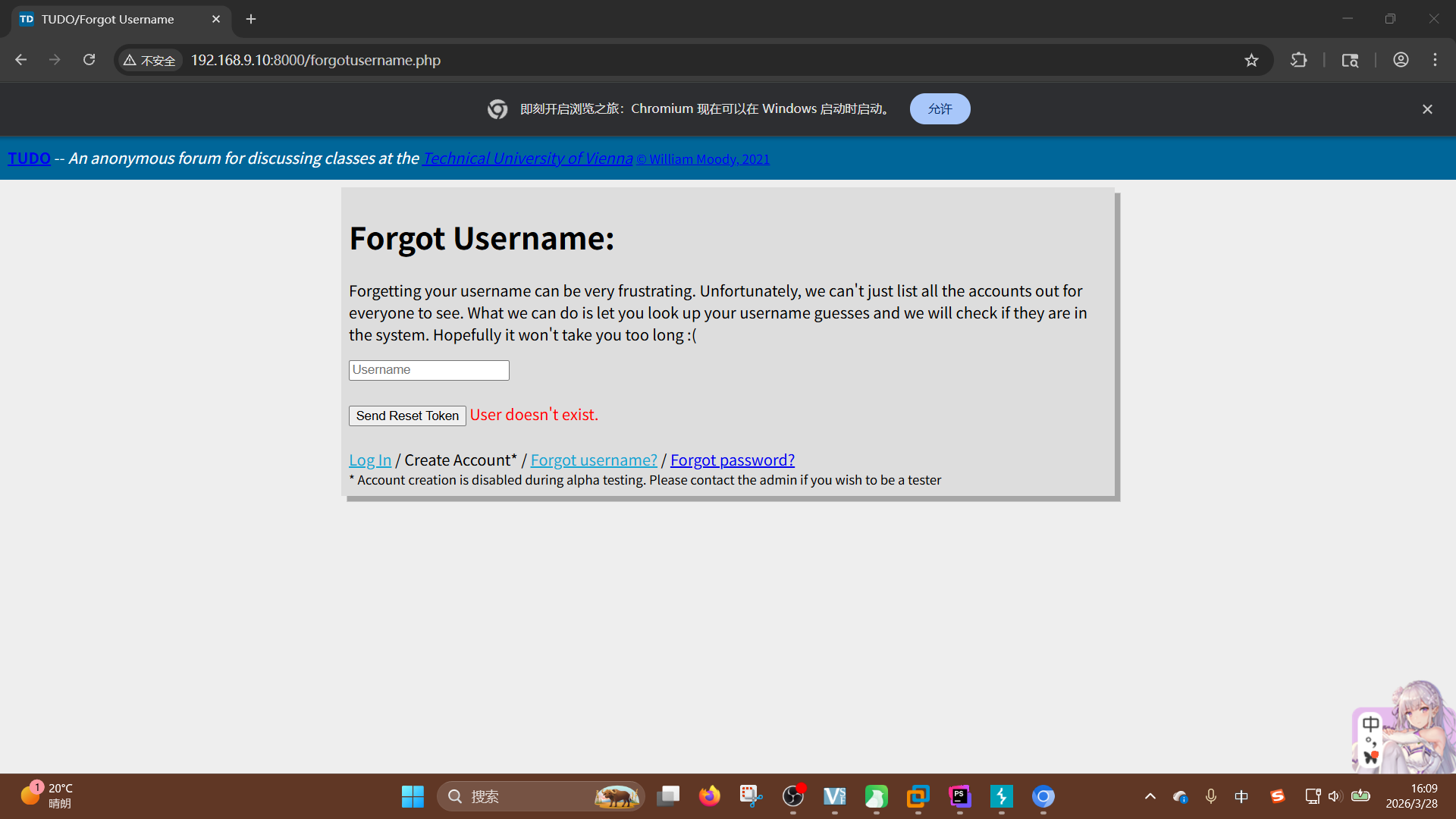Open the Chromium three-dot menu
This screenshot has width=1456, height=819.
(x=1435, y=60)
